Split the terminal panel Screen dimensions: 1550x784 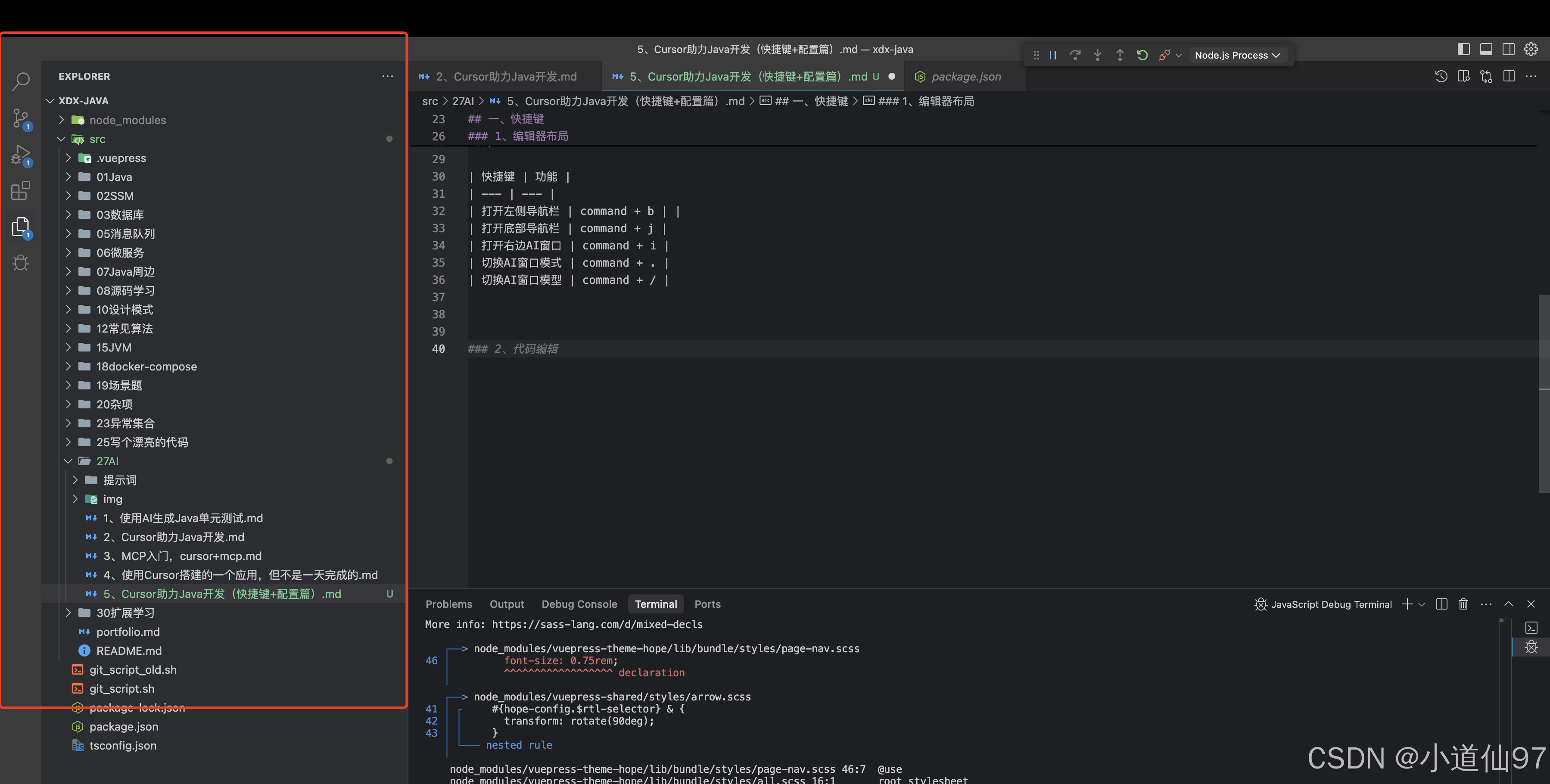tap(1441, 604)
